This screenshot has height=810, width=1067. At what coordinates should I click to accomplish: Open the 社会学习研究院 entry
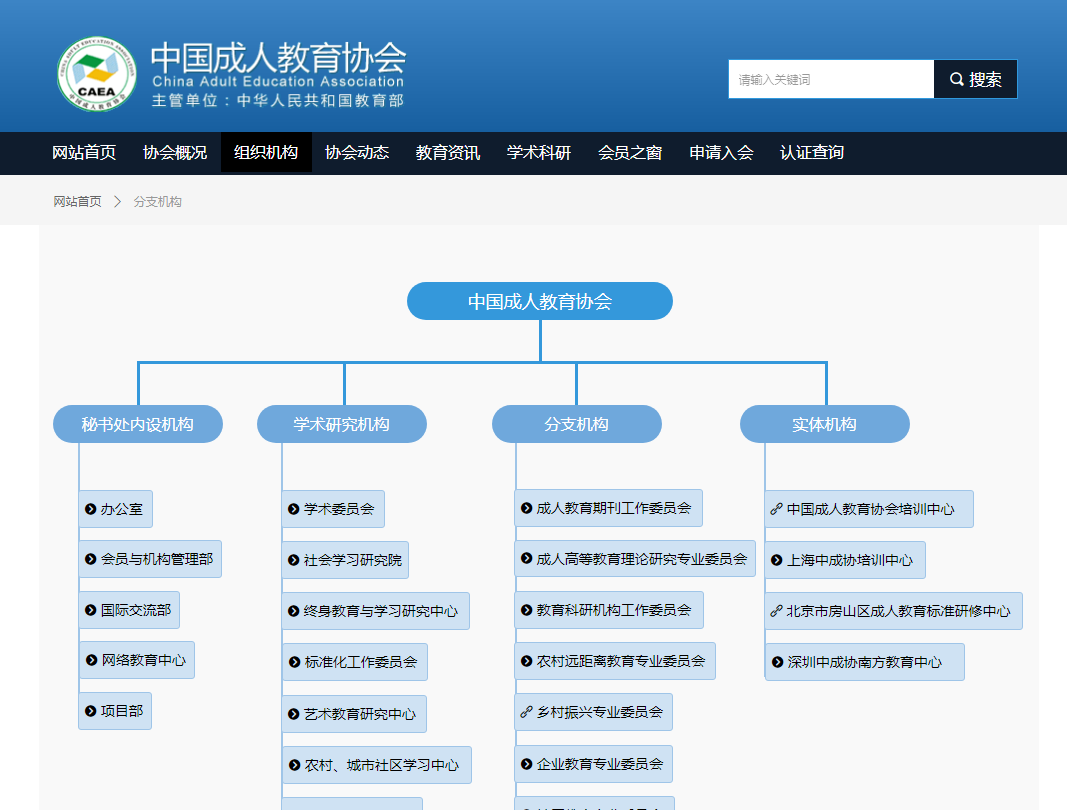coord(346,560)
